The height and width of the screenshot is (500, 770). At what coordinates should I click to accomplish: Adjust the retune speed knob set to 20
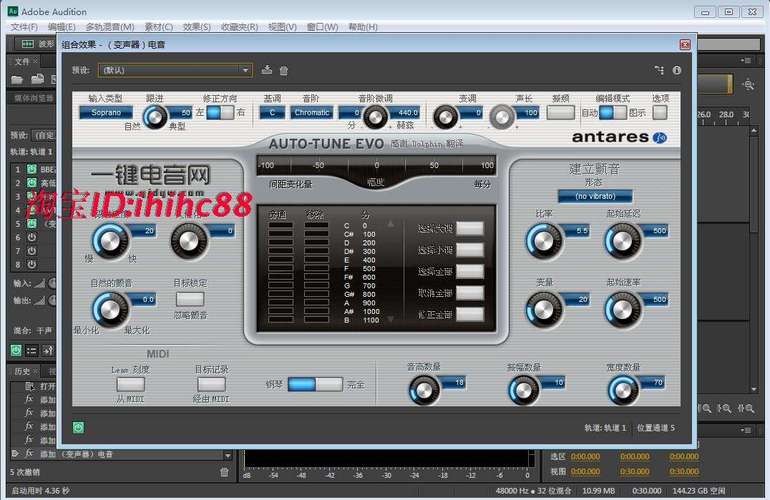tap(110, 241)
